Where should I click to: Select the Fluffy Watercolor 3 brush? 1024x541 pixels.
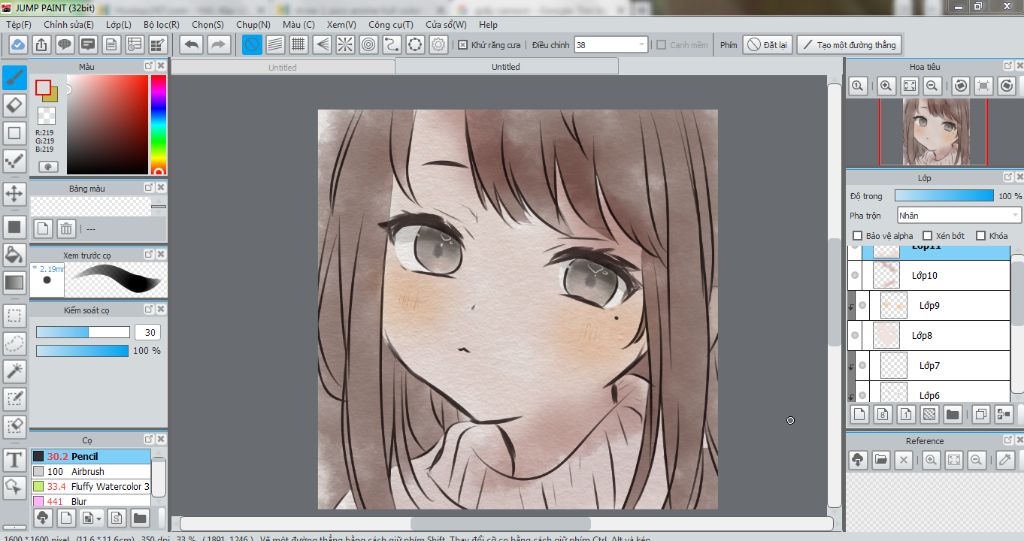[91, 487]
